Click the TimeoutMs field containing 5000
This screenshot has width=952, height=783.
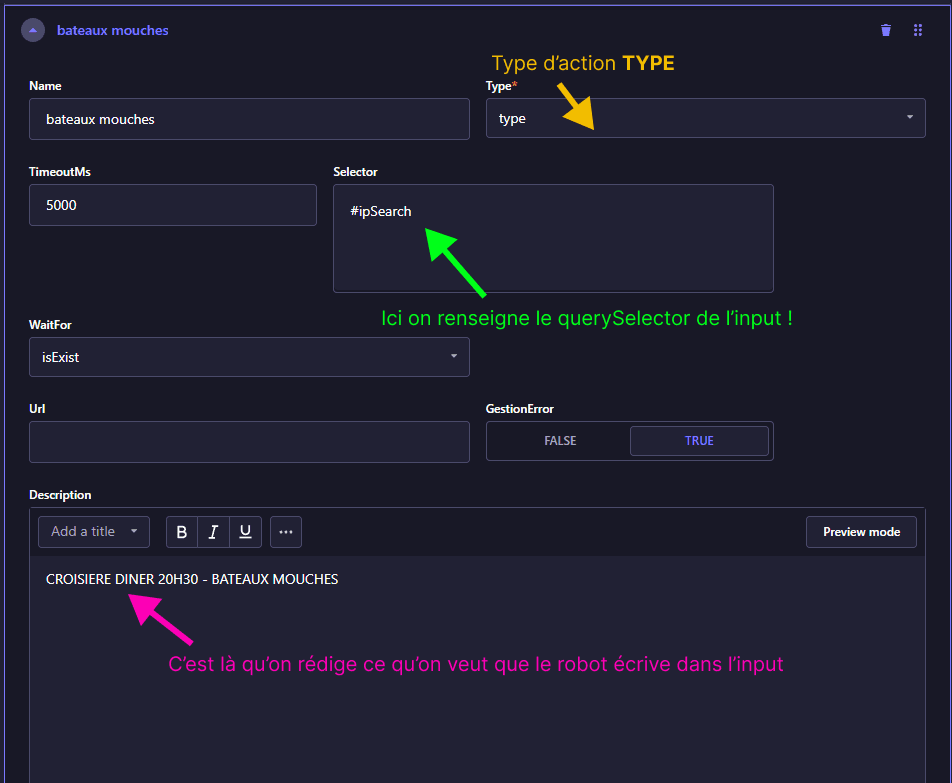[x=173, y=205]
